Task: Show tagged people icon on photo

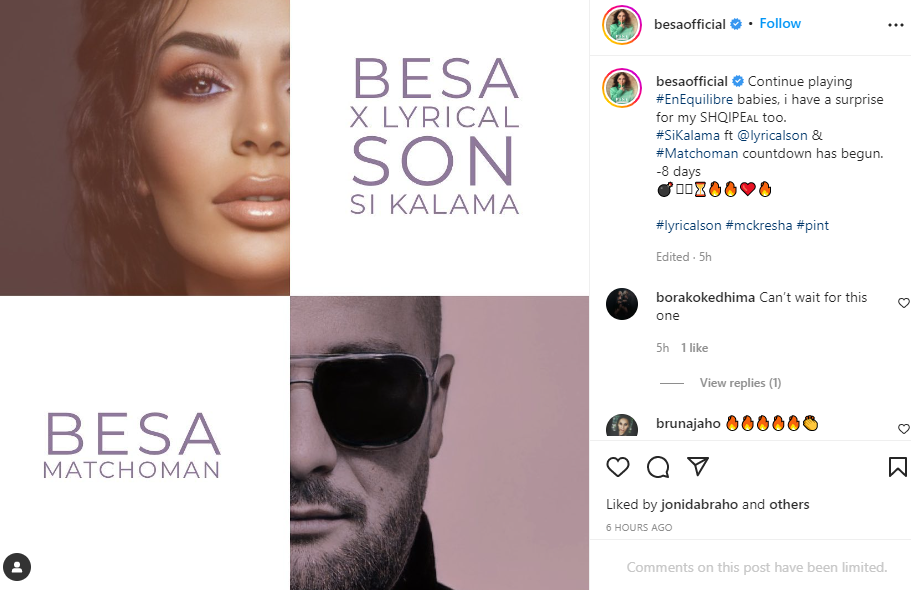Action: (x=17, y=567)
